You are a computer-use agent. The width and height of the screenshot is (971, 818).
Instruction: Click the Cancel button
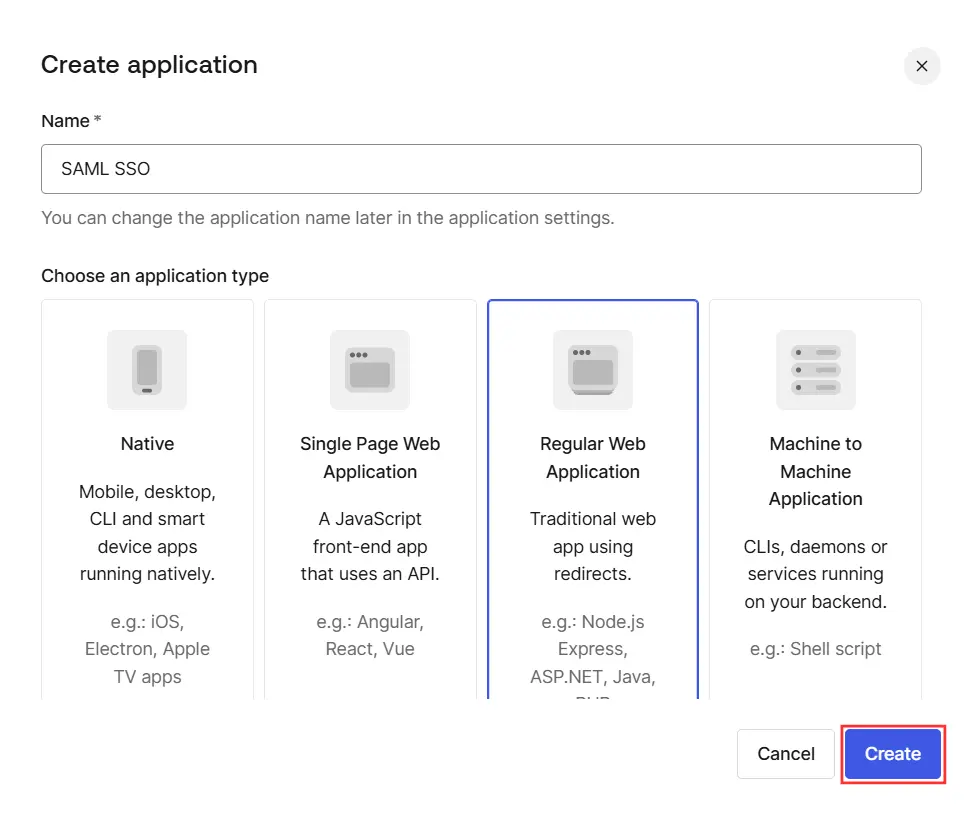click(786, 754)
